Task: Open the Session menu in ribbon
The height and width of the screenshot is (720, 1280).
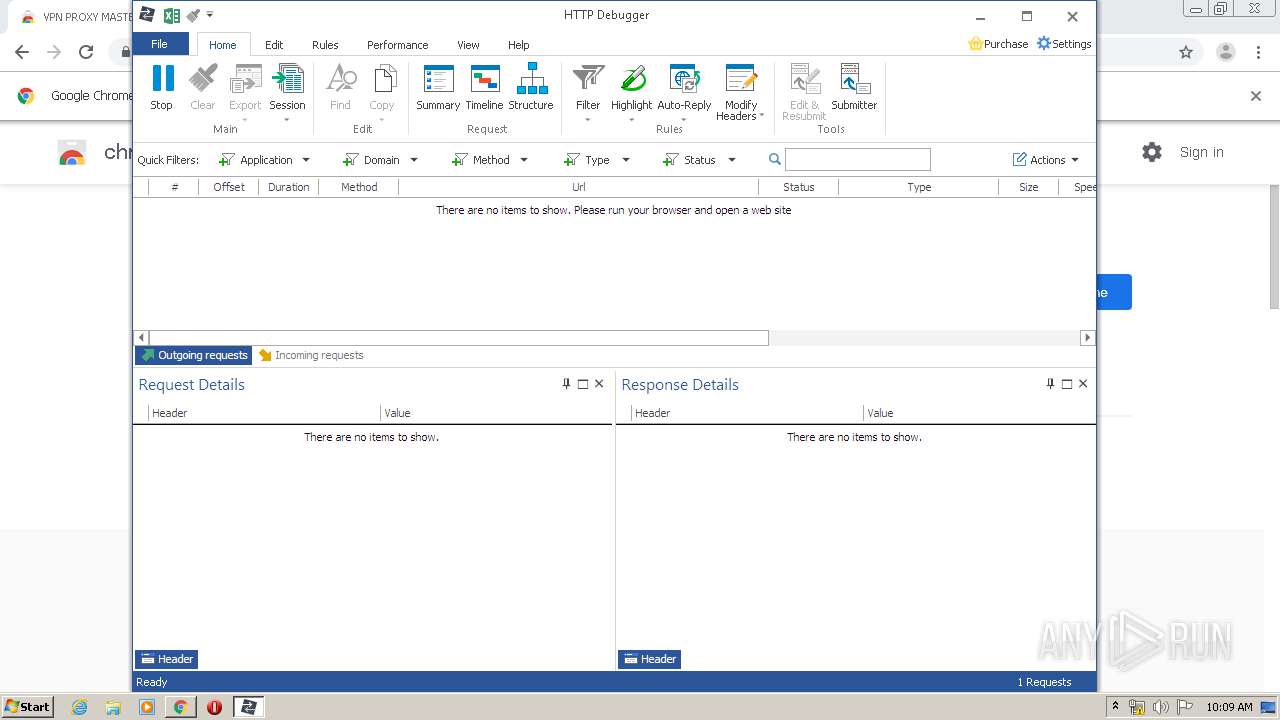Action: coord(287,92)
